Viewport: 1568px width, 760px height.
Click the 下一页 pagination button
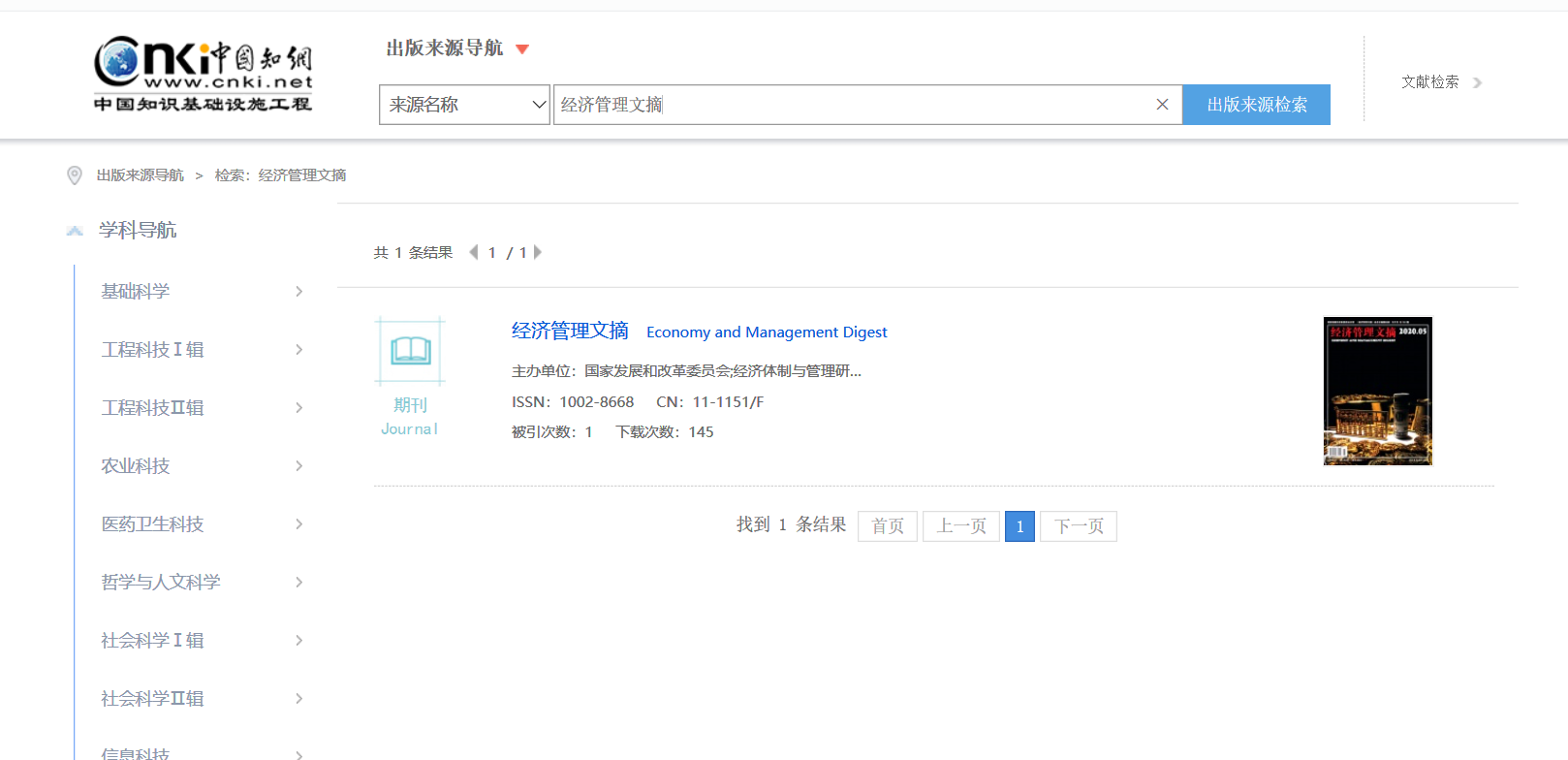(1079, 526)
